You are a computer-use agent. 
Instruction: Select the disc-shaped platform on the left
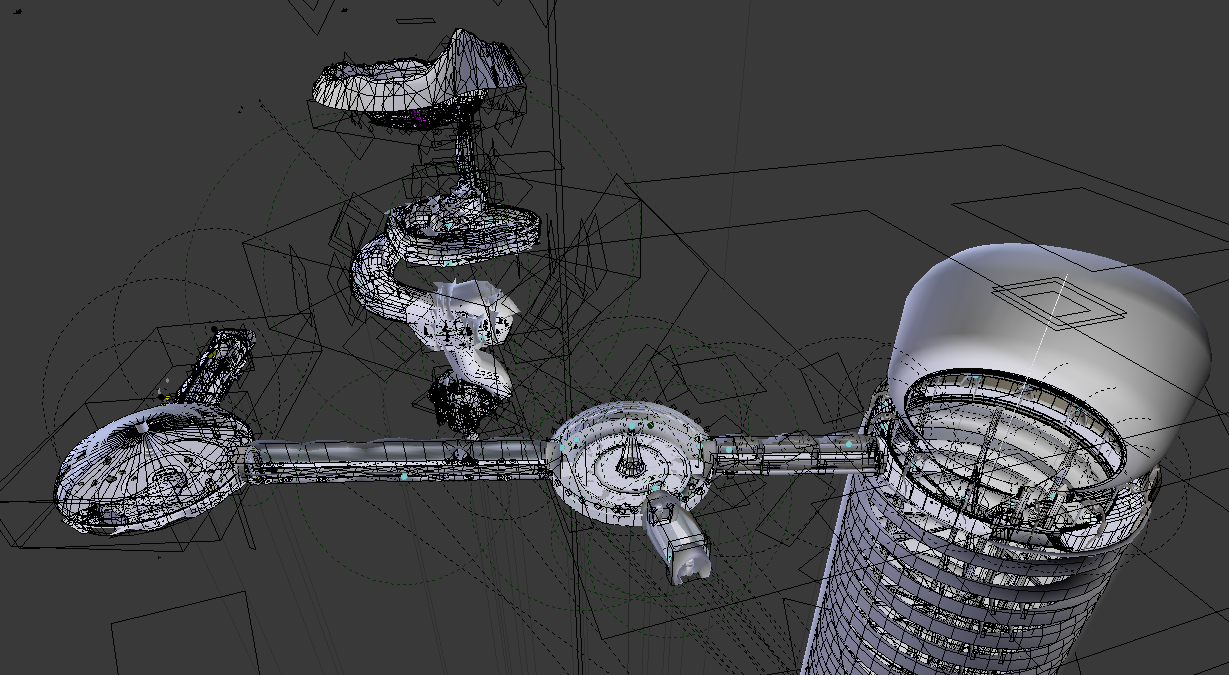tap(155, 468)
